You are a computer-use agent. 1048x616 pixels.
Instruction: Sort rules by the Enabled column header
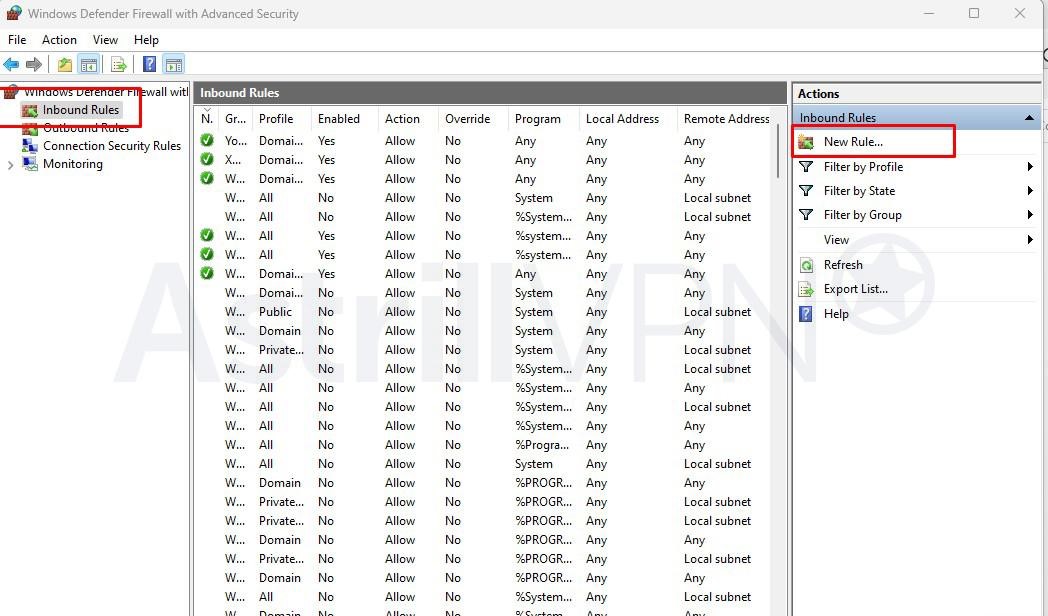point(339,119)
